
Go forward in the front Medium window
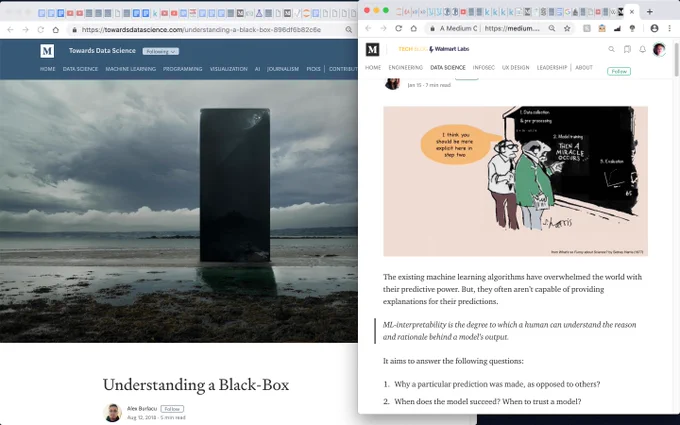tap(383, 29)
